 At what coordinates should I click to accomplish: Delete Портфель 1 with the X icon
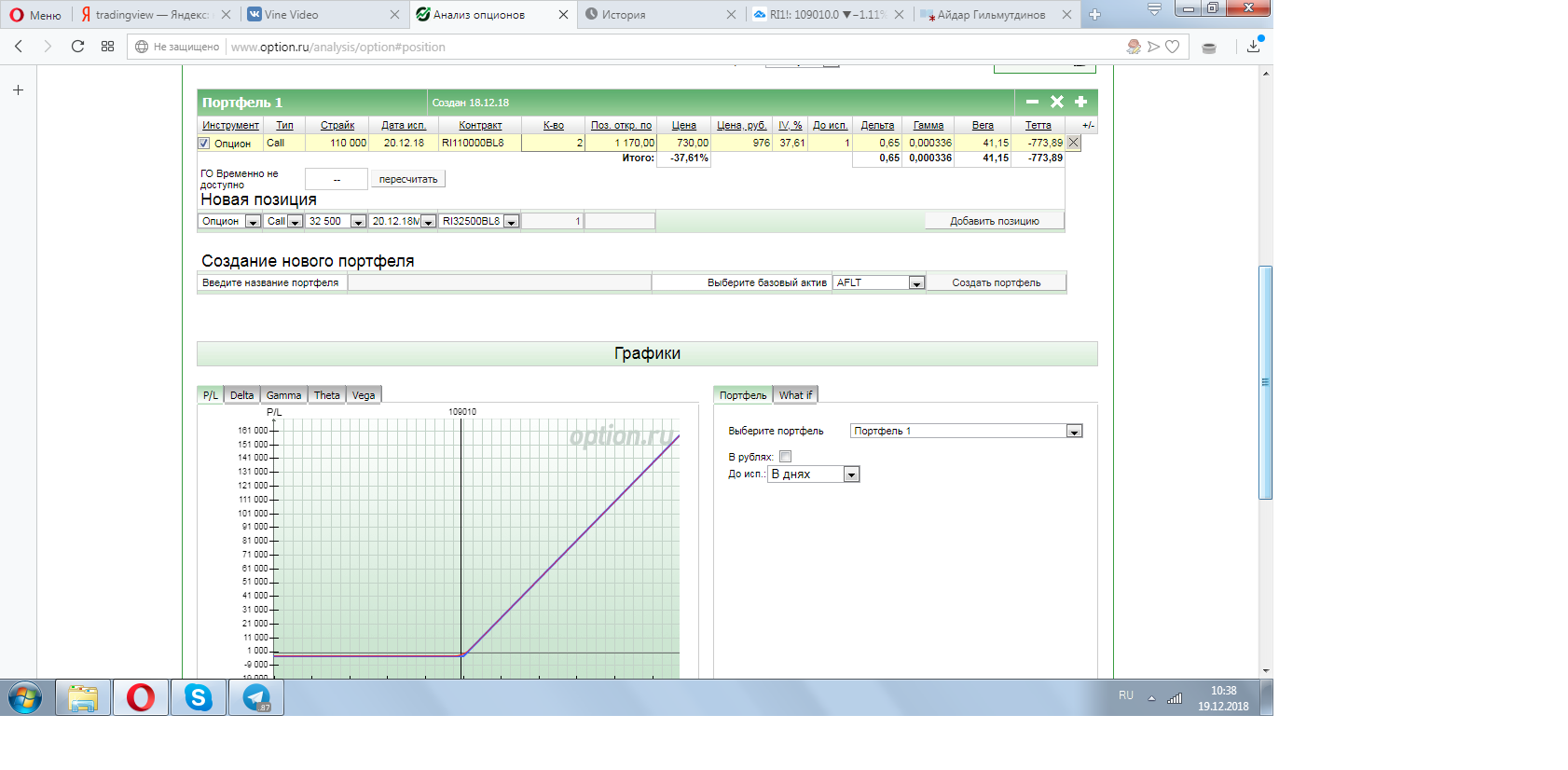tap(1057, 102)
